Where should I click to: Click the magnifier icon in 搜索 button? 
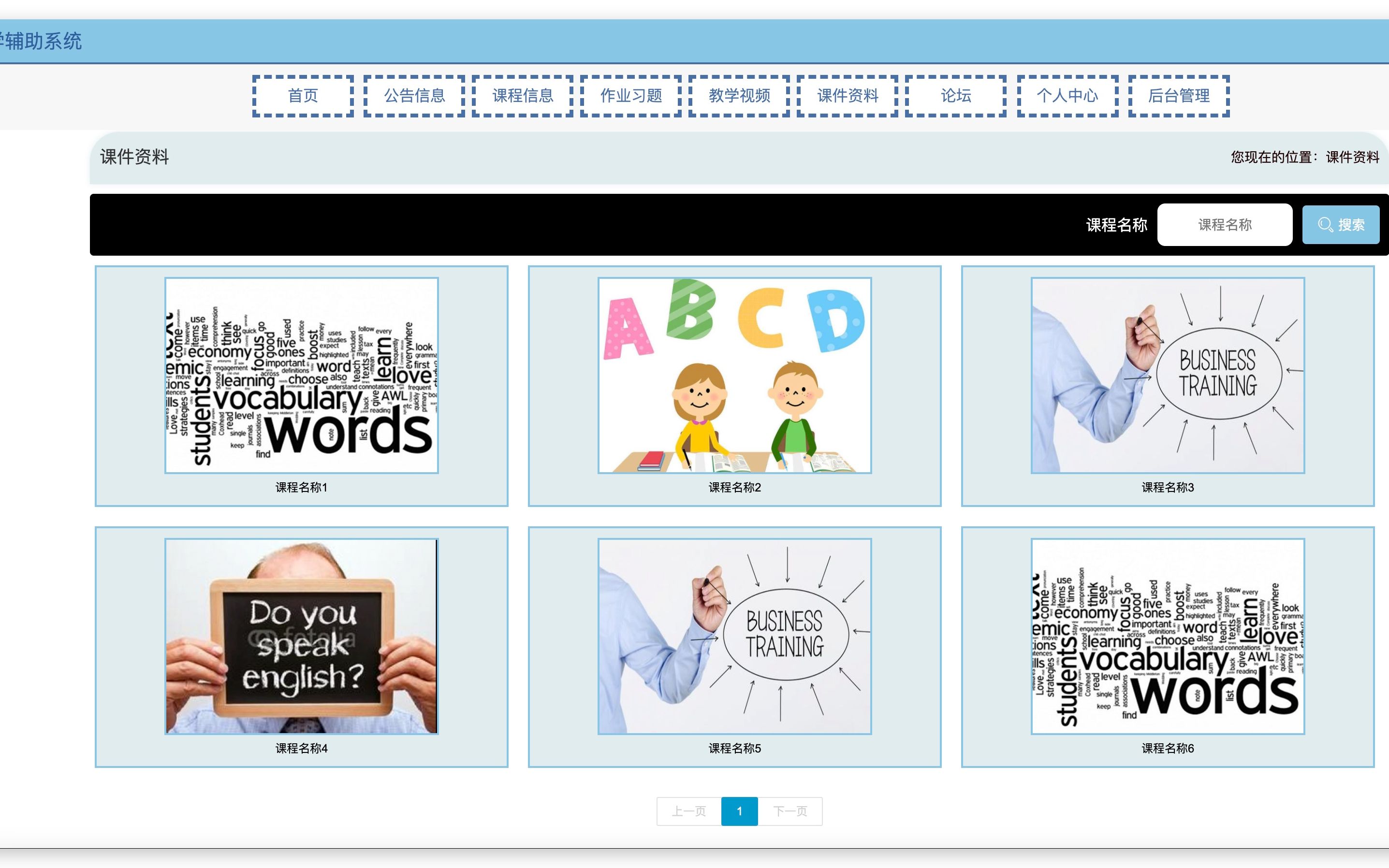pos(1325,225)
